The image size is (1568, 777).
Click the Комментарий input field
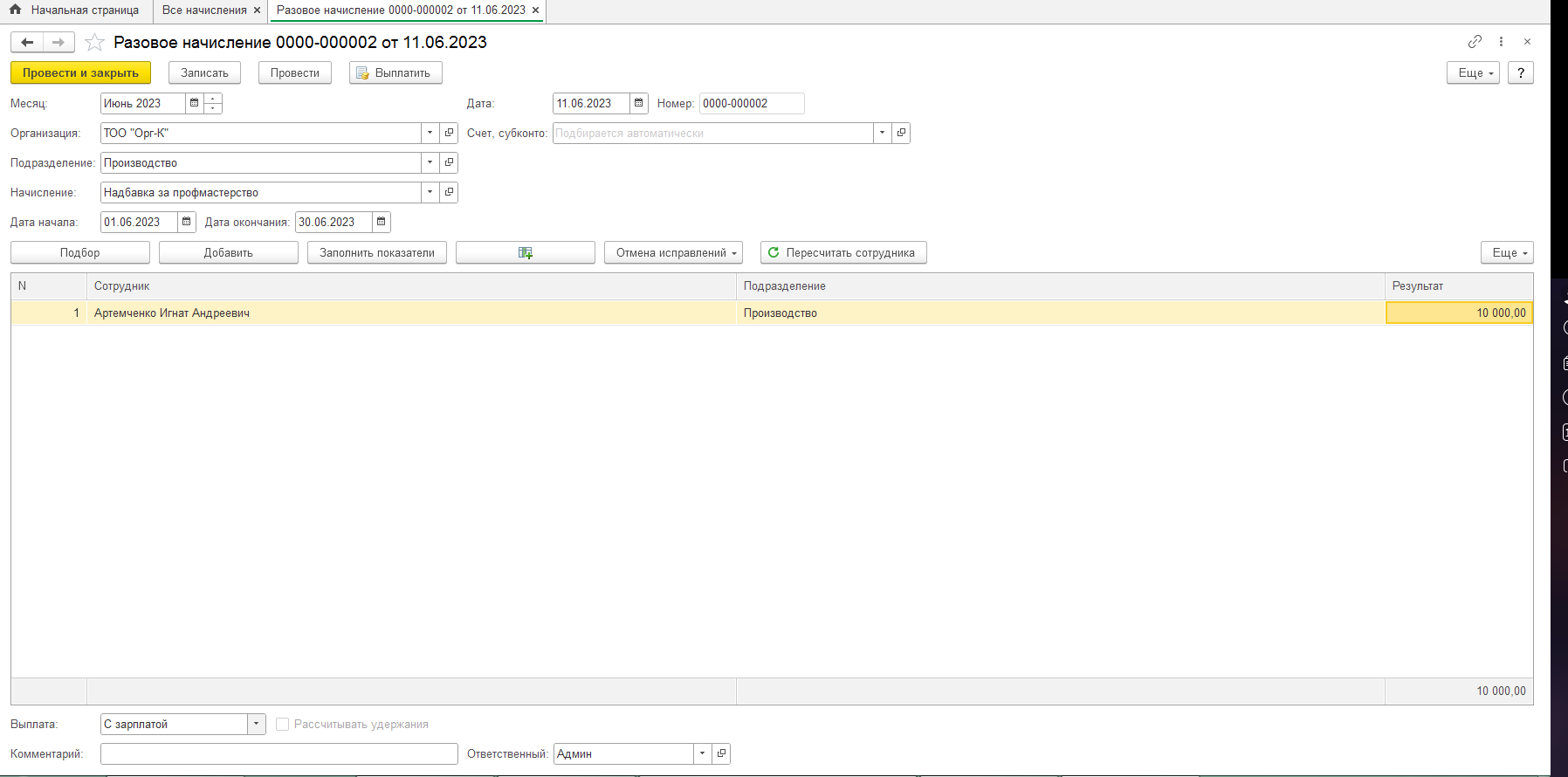[x=279, y=754]
